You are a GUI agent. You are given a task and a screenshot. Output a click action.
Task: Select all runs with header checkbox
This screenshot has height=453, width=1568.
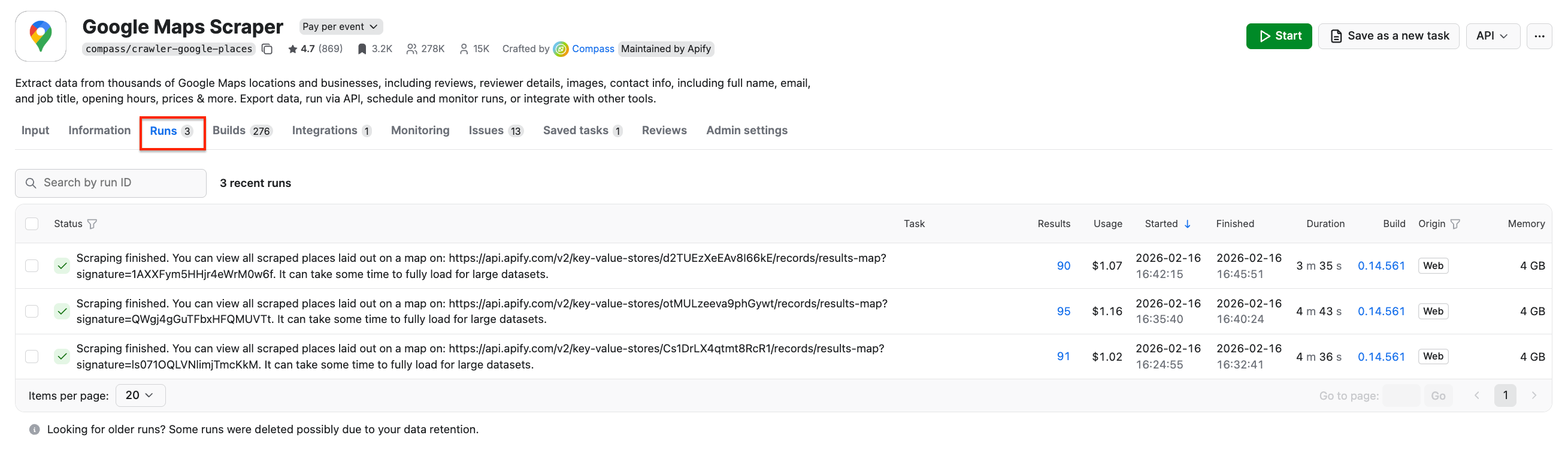[32, 224]
